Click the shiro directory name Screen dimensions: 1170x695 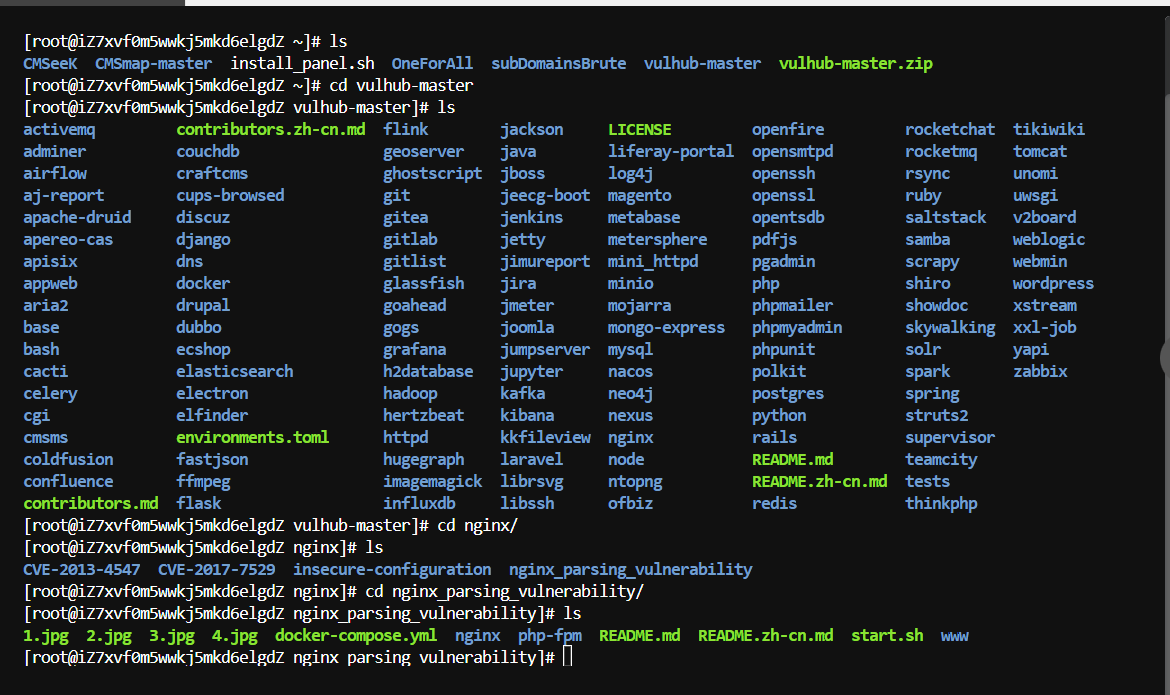[x=927, y=284]
